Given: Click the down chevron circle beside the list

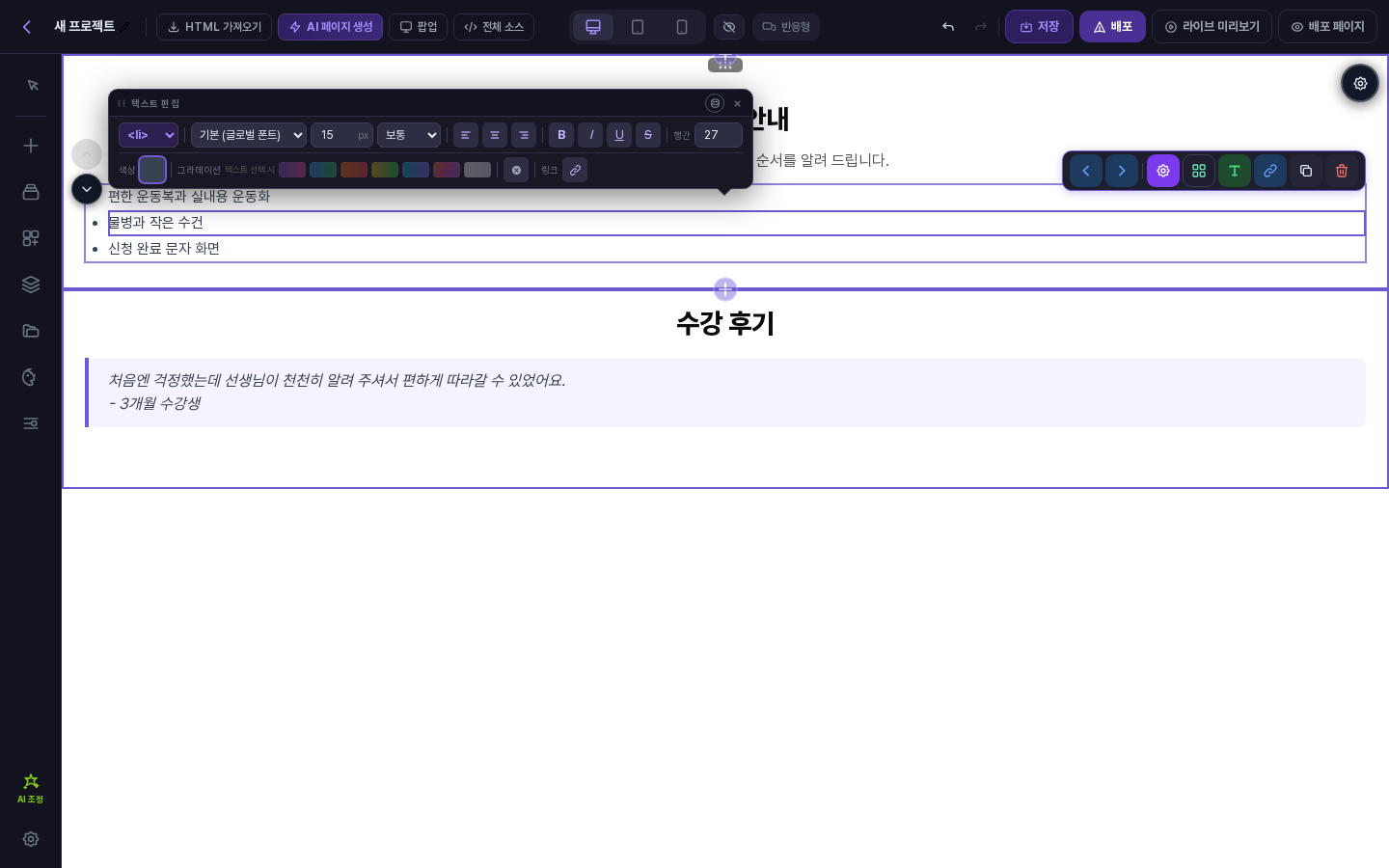Looking at the screenshot, I should (87, 189).
